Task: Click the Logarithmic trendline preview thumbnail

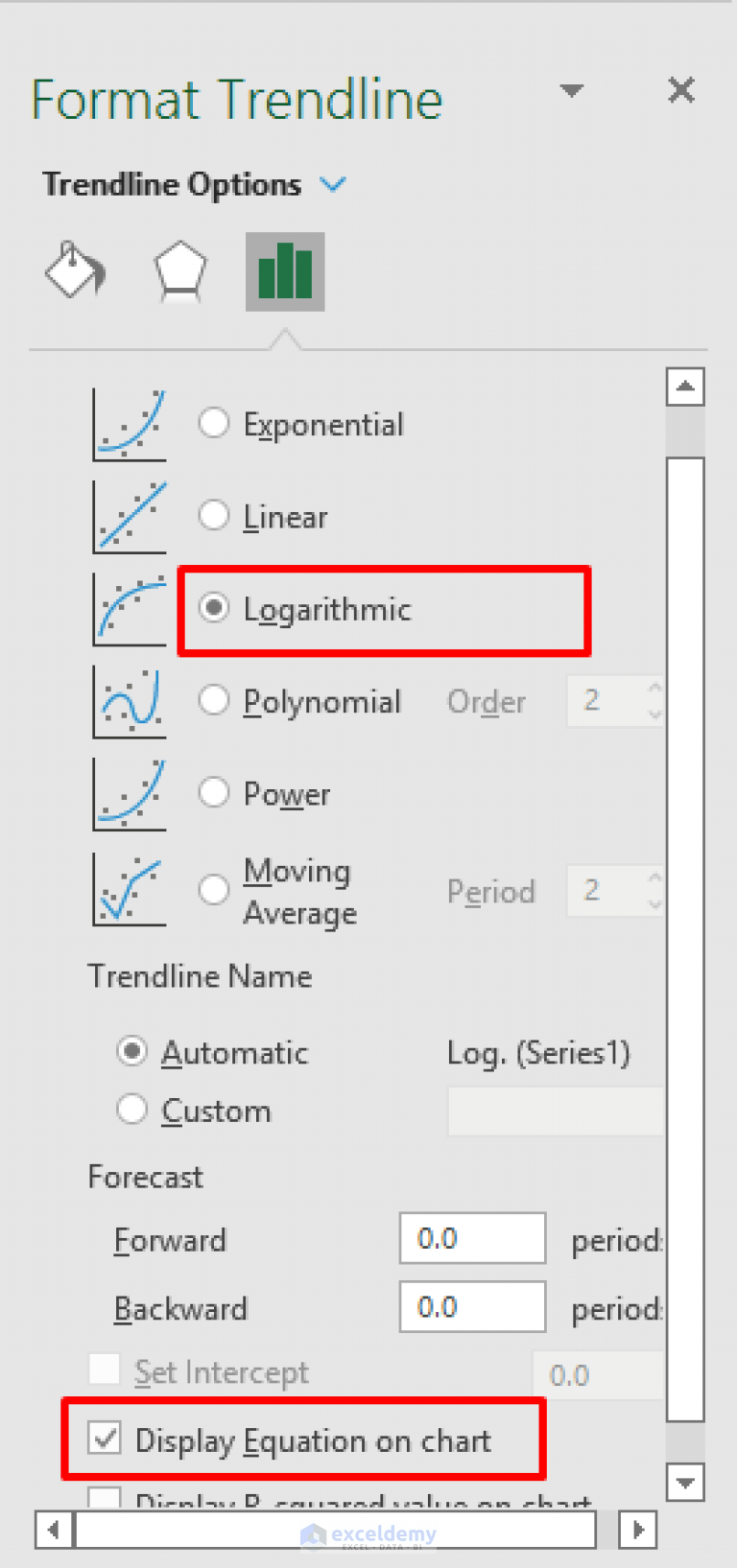Action: click(x=129, y=607)
